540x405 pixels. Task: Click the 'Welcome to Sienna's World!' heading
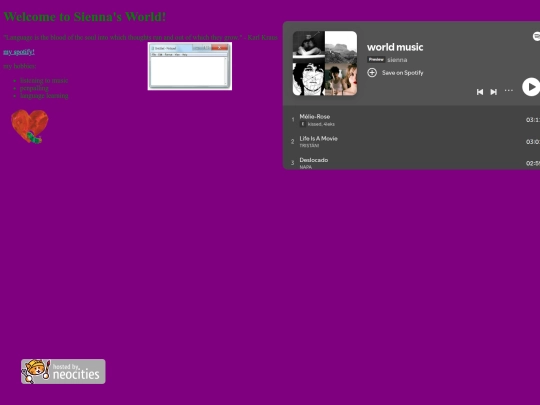pos(85,17)
